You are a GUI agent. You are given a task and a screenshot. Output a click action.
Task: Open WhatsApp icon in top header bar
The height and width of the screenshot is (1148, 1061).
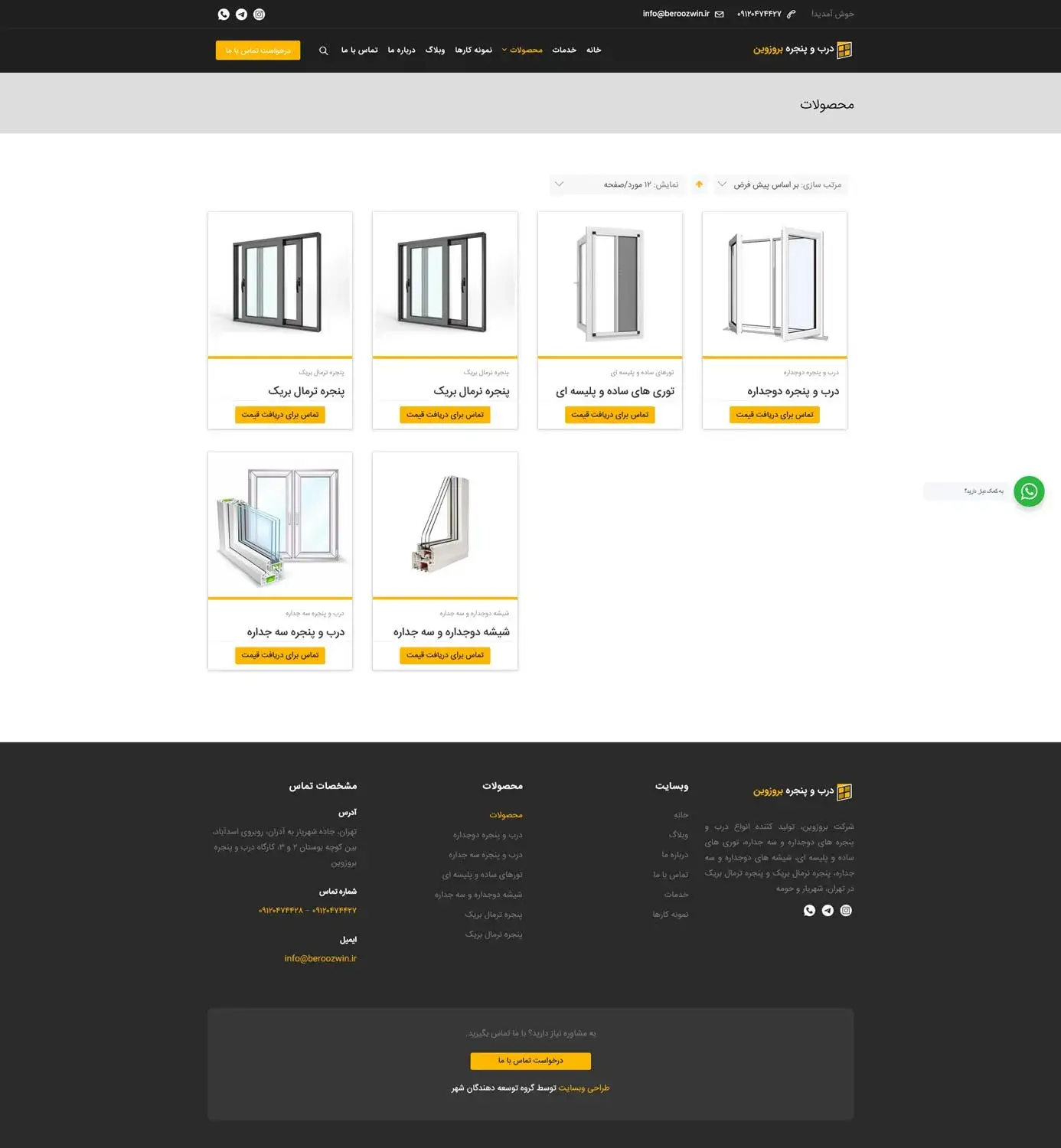click(x=224, y=15)
